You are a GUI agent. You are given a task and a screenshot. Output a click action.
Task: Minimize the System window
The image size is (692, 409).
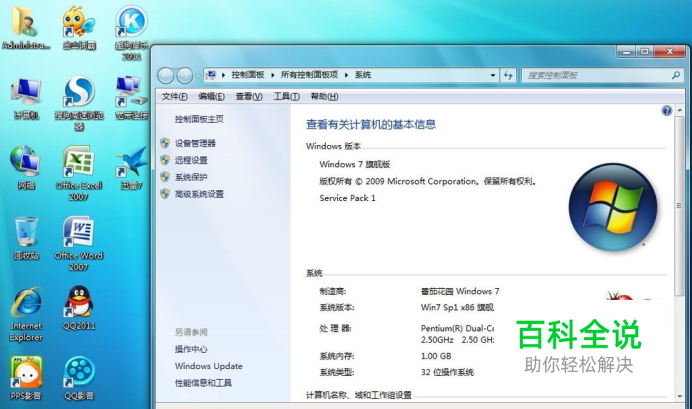pyautogui.click(x=626, y=52)
